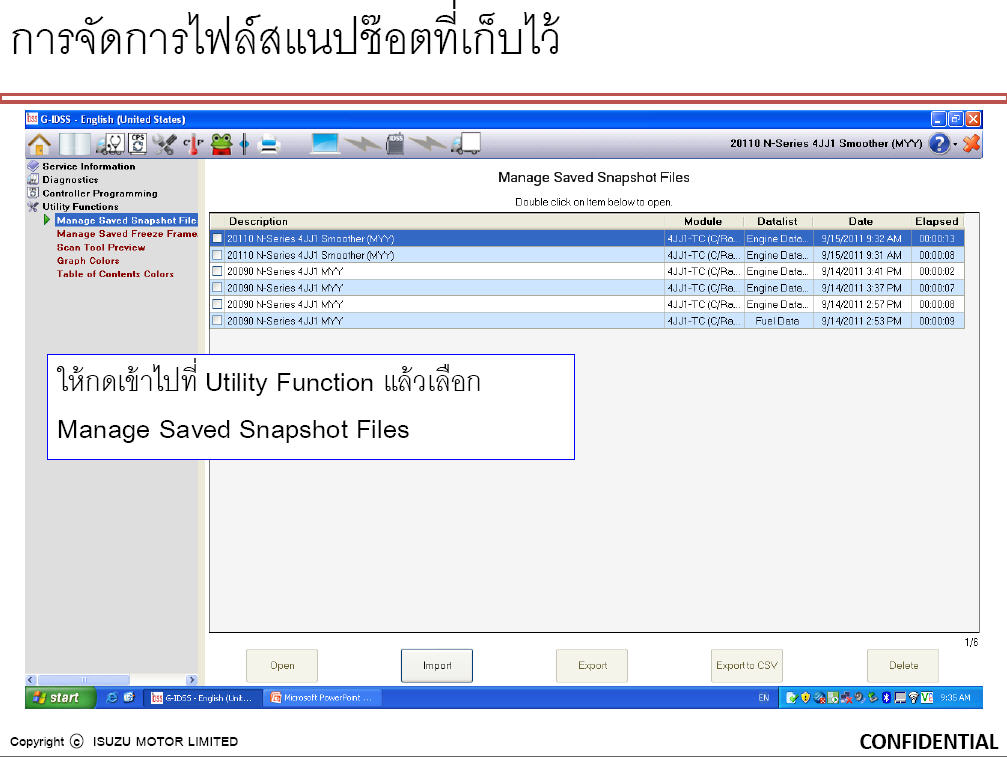Image resolution: width=1007 pixels, height=757 pixels.
Task: Open the blue question mark help icon
Action: 939,143
